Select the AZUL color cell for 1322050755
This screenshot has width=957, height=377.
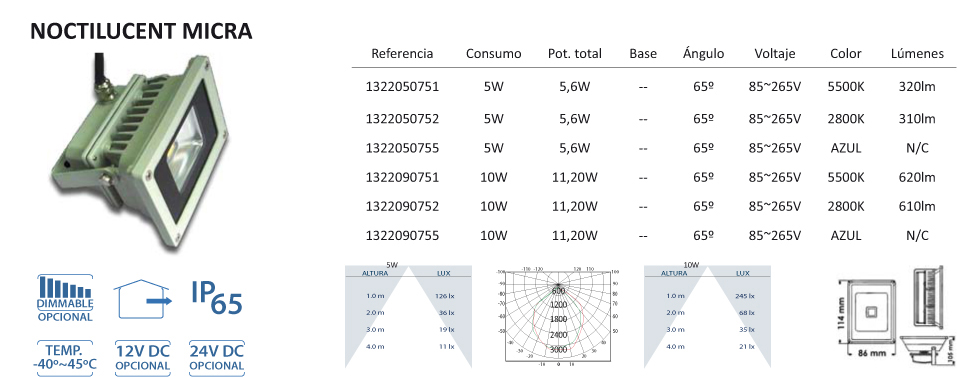click(x=846, y=147)
